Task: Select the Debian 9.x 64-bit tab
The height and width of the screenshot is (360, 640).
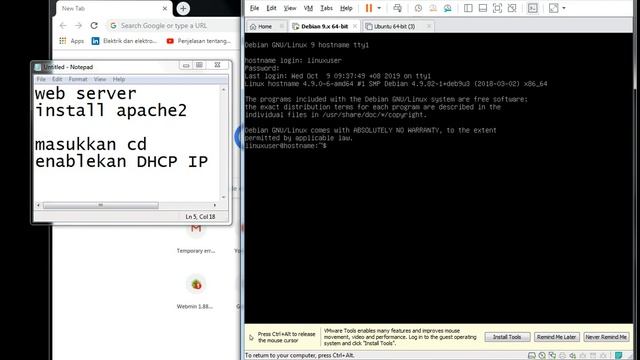Action: click(x=324, y=27)
